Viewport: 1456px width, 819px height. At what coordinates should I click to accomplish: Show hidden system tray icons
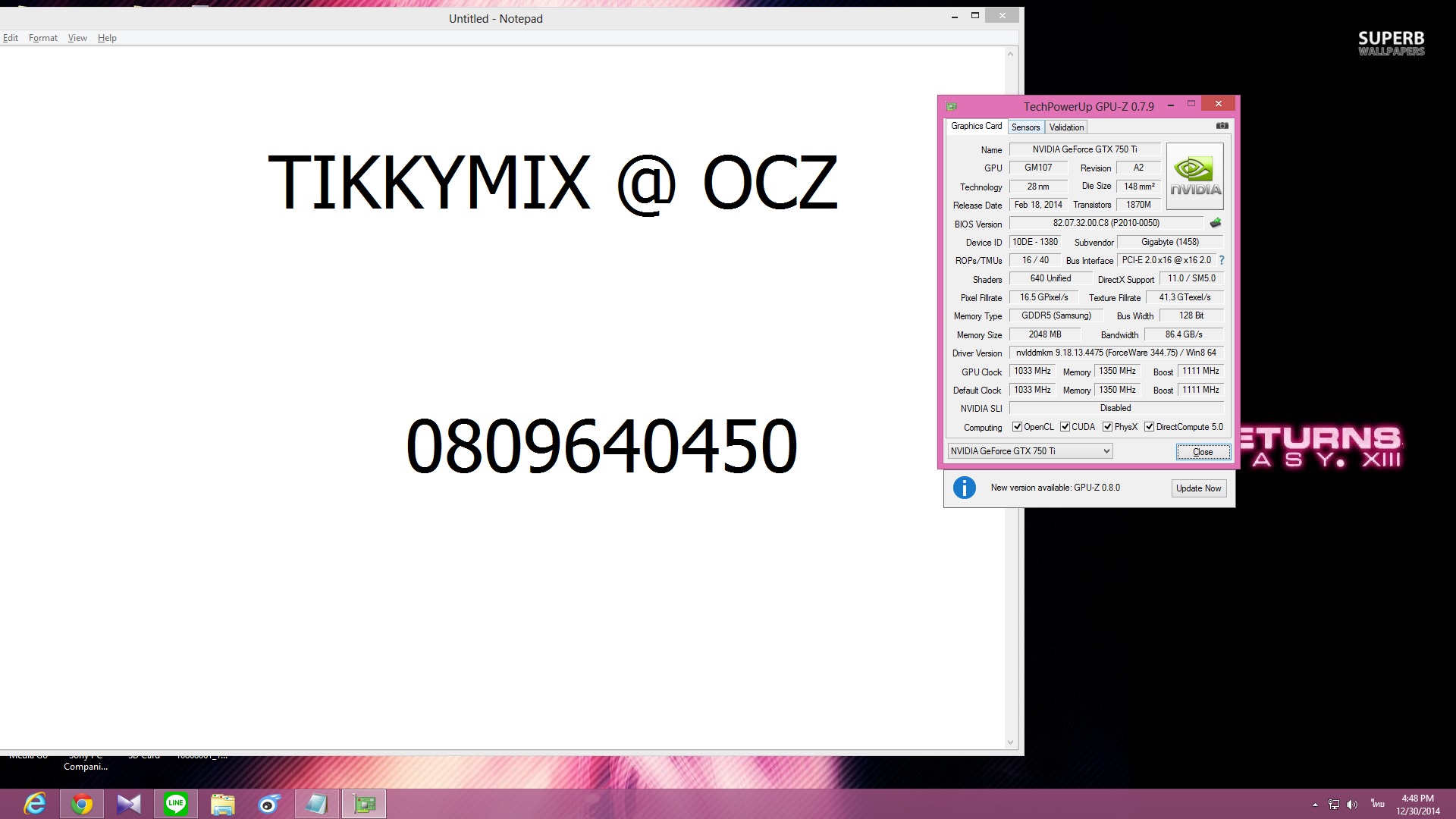(x=1315, y=805)
